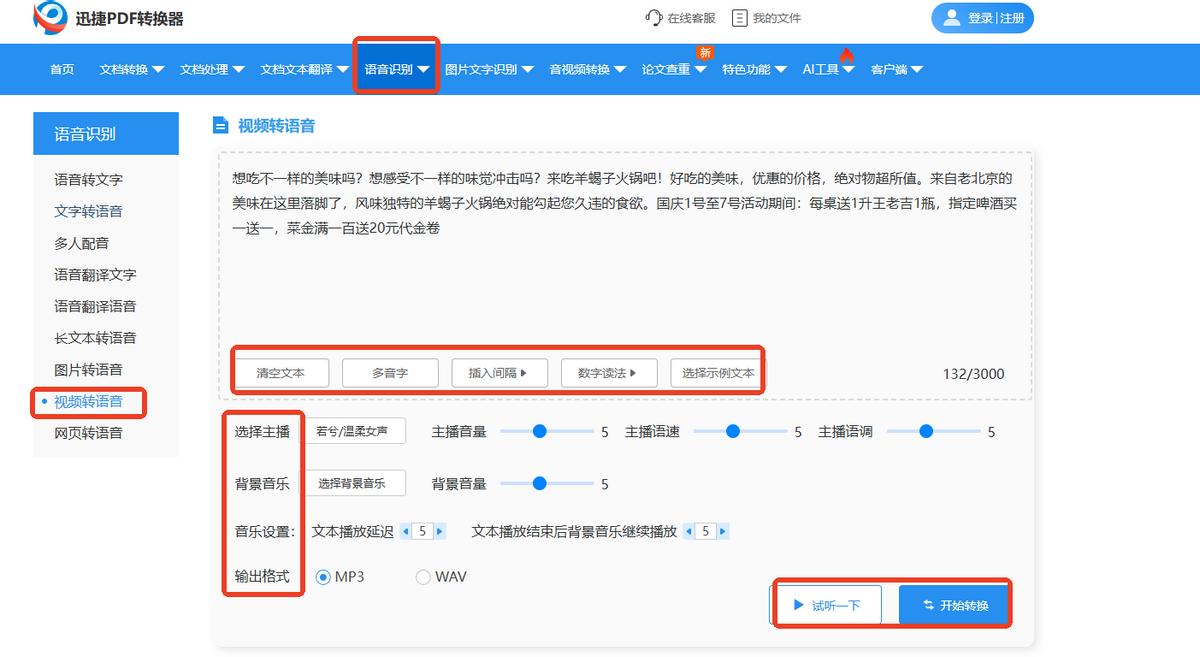Decrease 文本播放延迟 with left arrow
The height and width of the screenshot is (657, 1200).
pyautogui.click(x=405, y=532)
